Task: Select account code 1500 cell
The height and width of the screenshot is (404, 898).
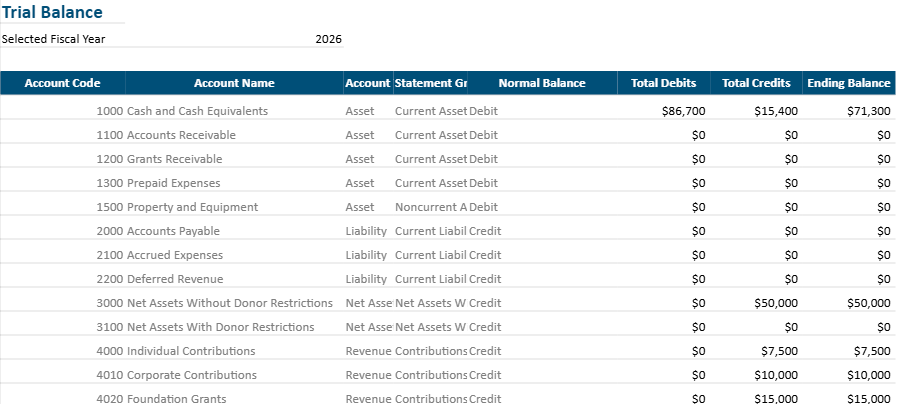Action: 109,207
